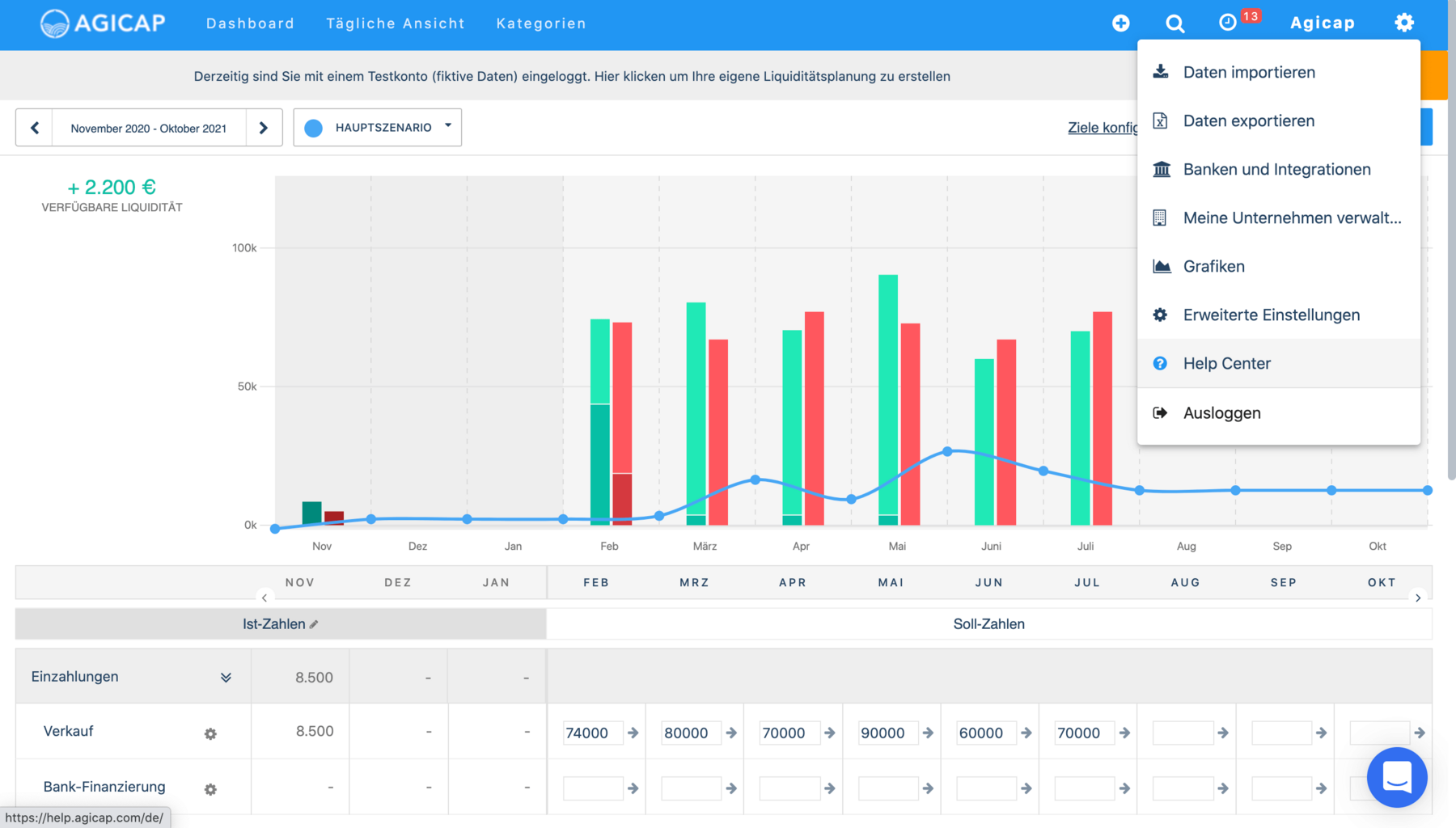Click the settings gear in header
The height and width of the screenshot is (828, 1456).
click(1404, 23)
